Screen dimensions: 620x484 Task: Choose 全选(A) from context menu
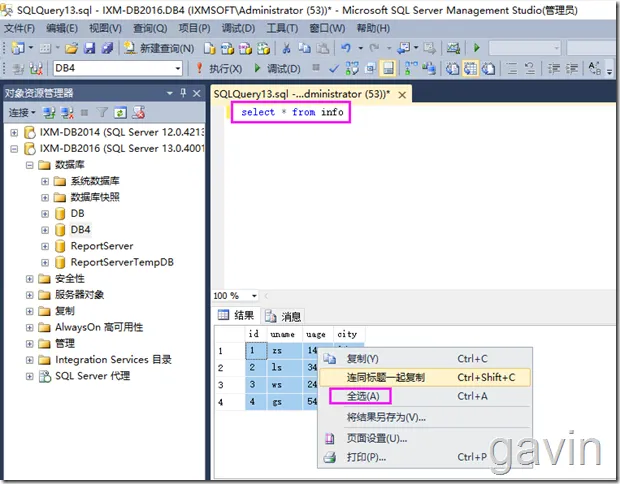(425, 396)
